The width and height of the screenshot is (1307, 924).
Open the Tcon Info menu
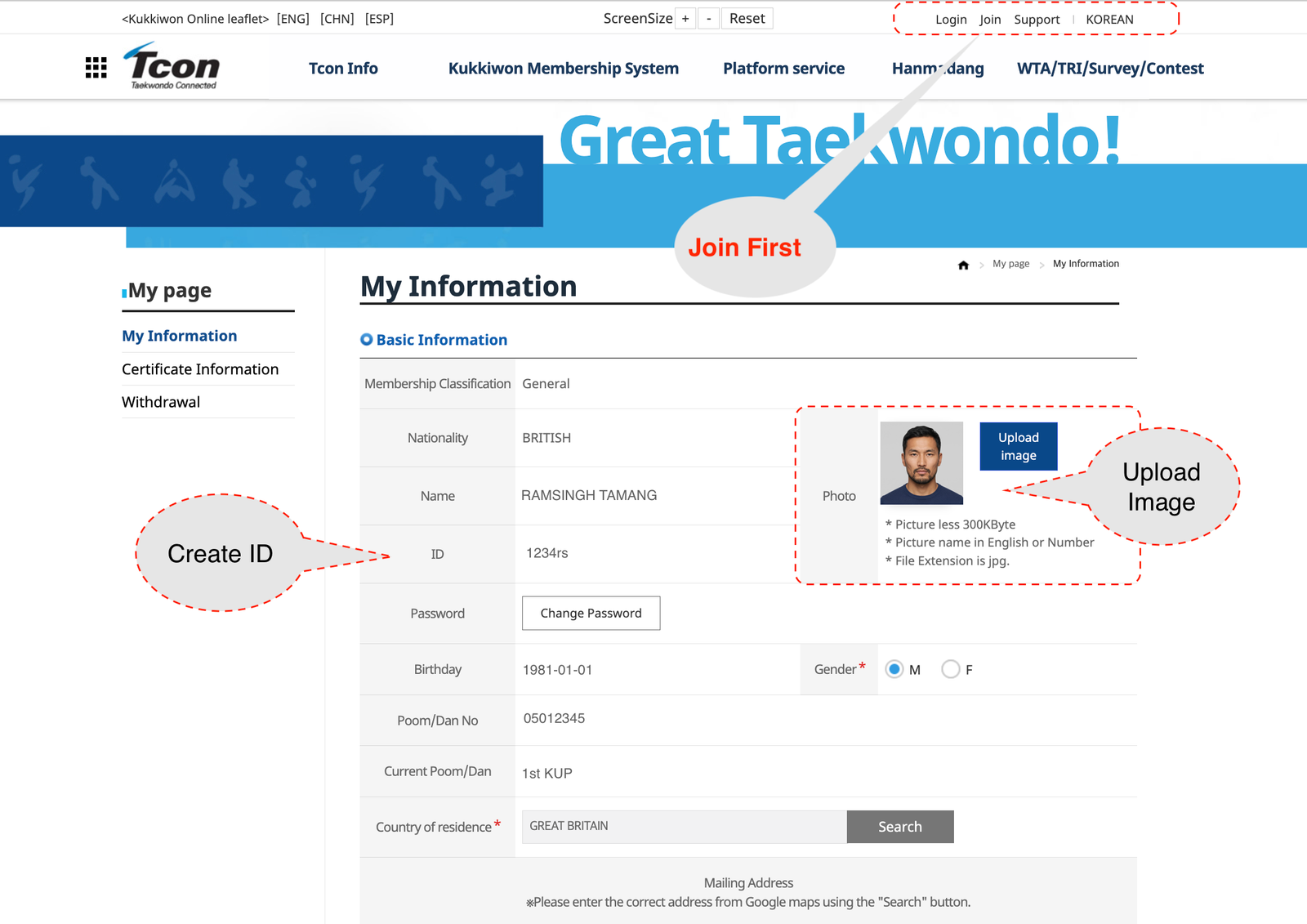(x=343, y=69)
